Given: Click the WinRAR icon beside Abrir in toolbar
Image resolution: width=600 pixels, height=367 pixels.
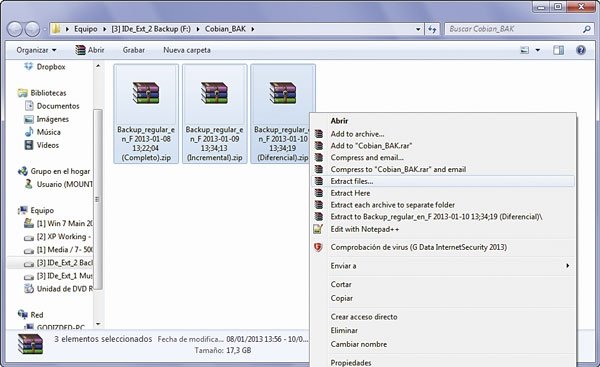Looking at the screenshot, I should (x=80, y=50).
